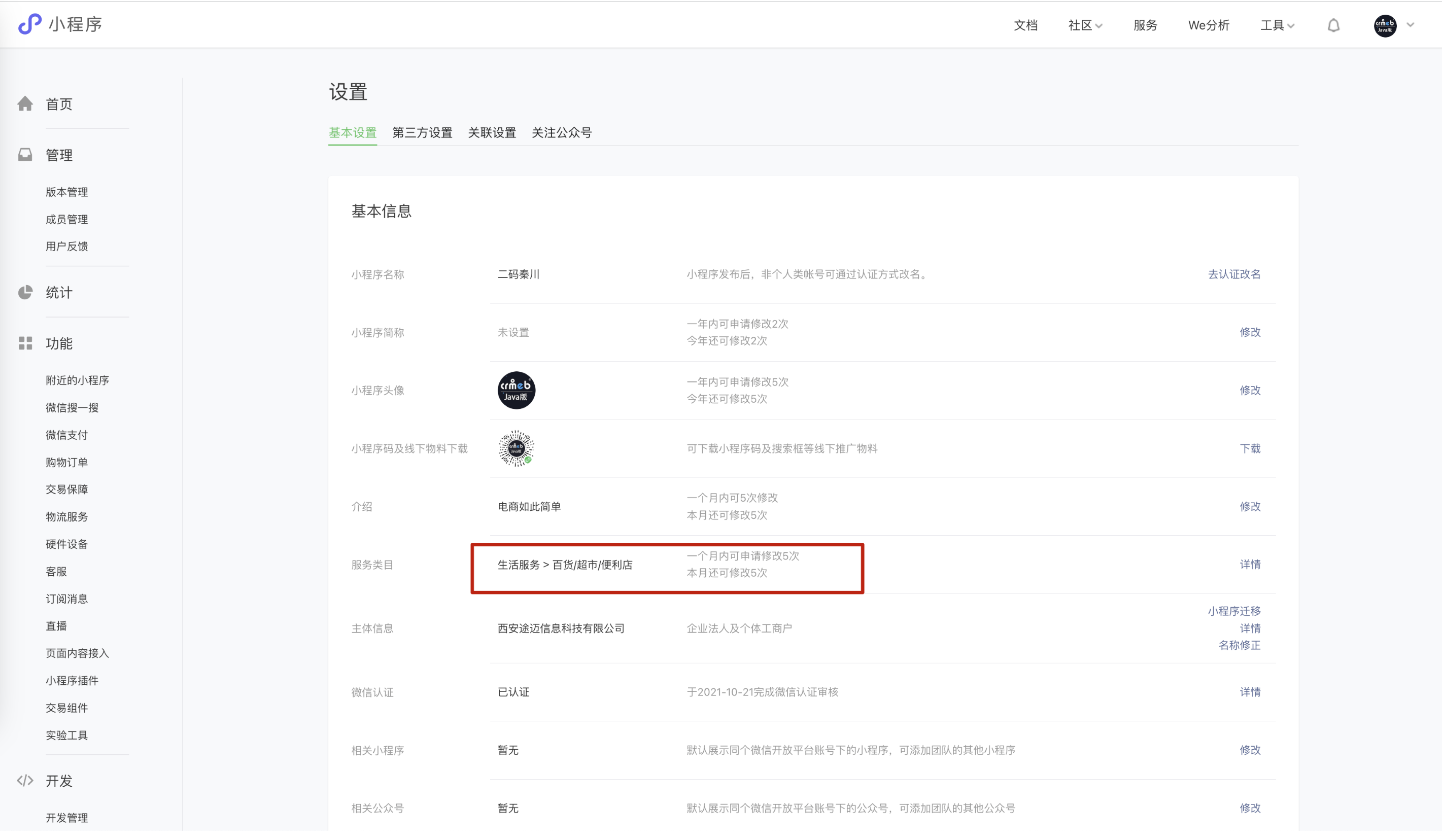Click 修改 for 小程序头像
This screenshot has height=840, width=1442.
click(1250, 390)
